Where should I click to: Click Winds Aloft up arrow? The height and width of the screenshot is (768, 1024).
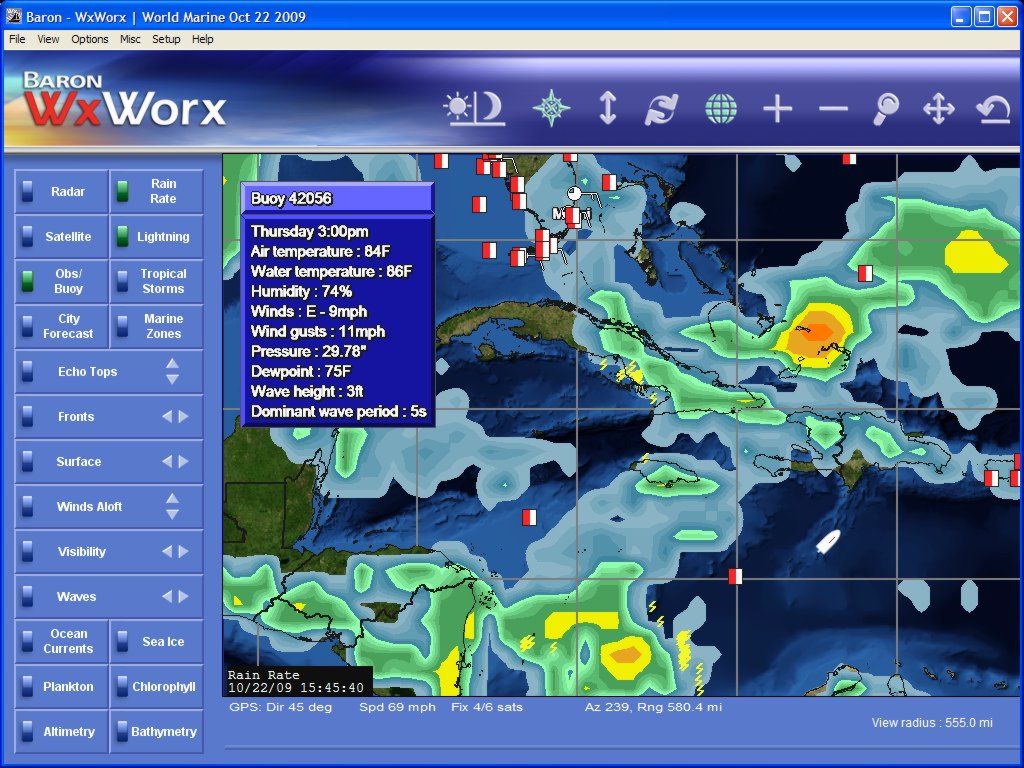coord(172,499)
